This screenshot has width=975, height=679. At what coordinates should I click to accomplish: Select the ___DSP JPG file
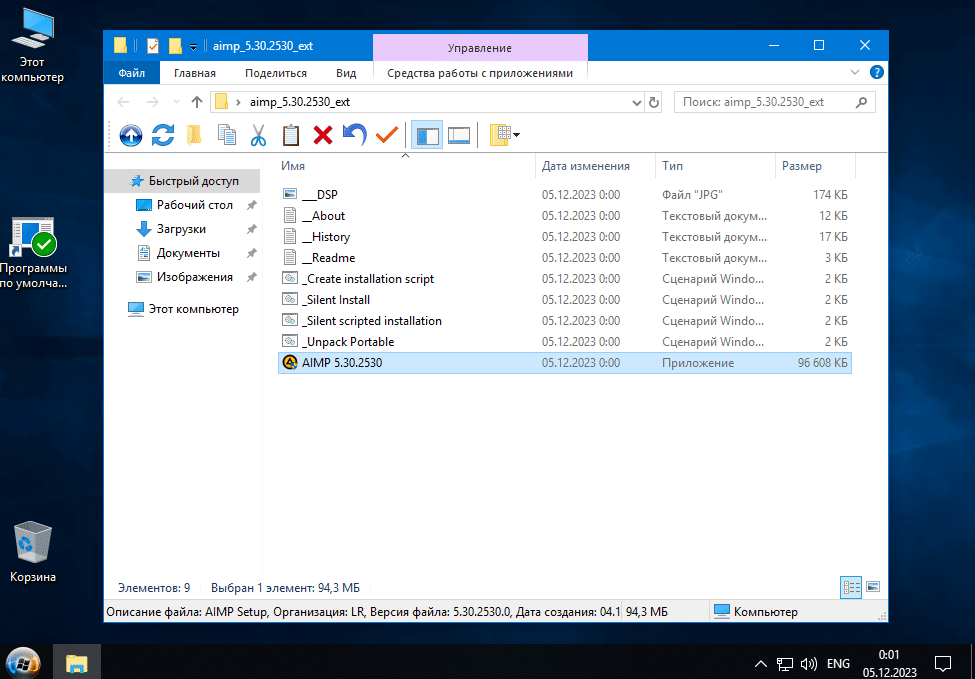[x=565, y=195]
